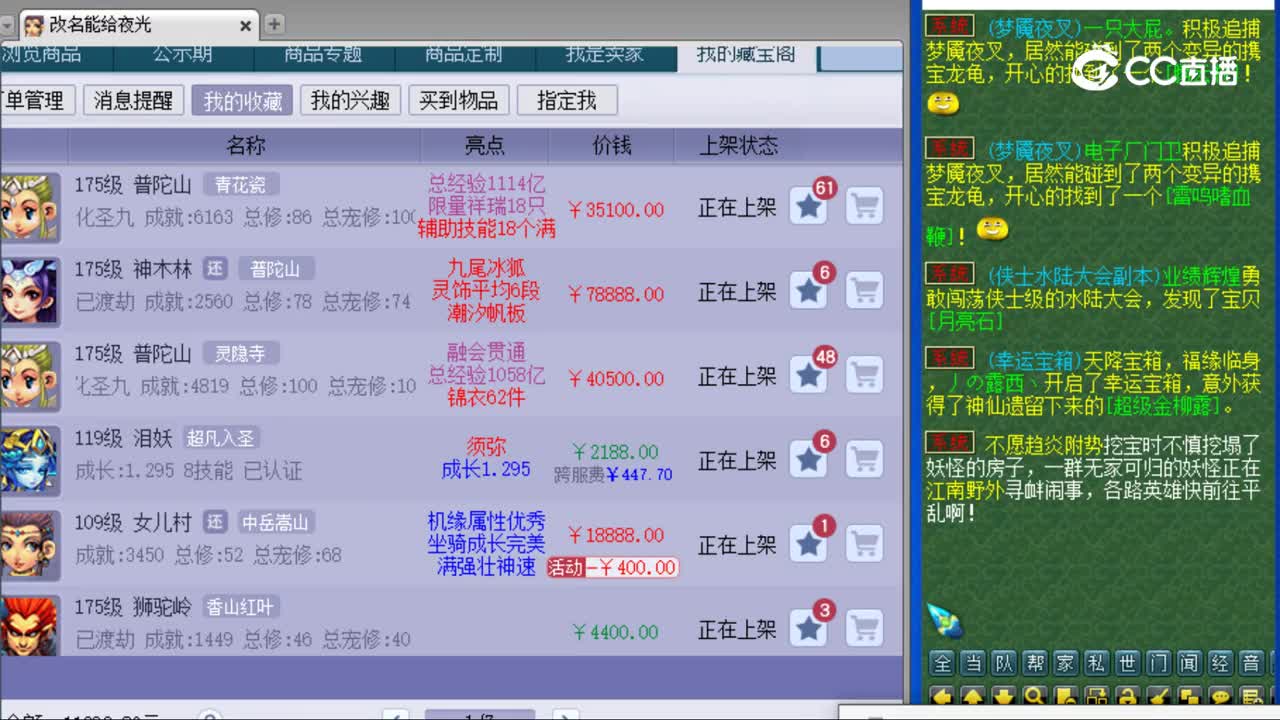Switch to the 我的藏宝阁 tab
Viewport: 1280px width, 720px height.
[746, 57]
